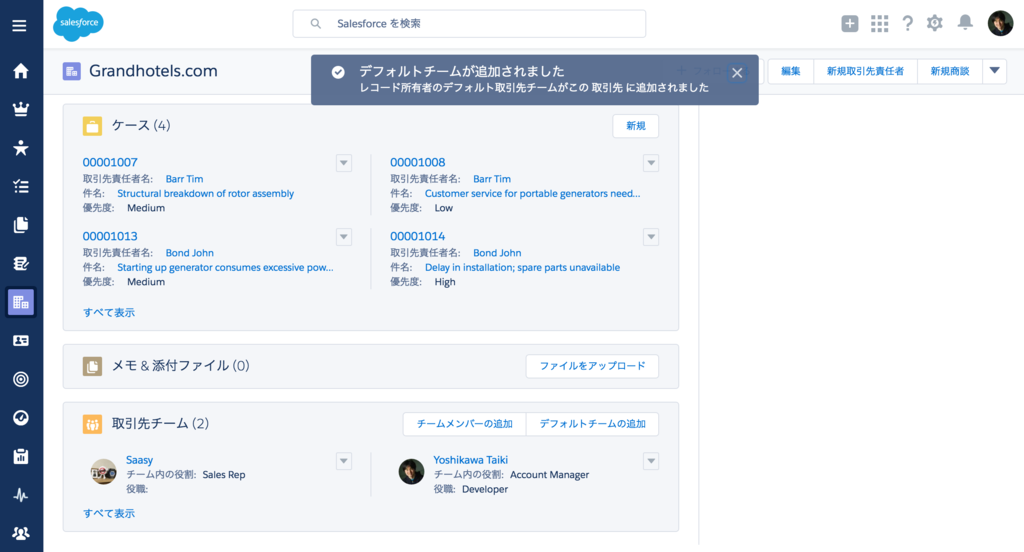Open actions dropdown for team member Saasy

pyautogui.click(x=344, y=461)
